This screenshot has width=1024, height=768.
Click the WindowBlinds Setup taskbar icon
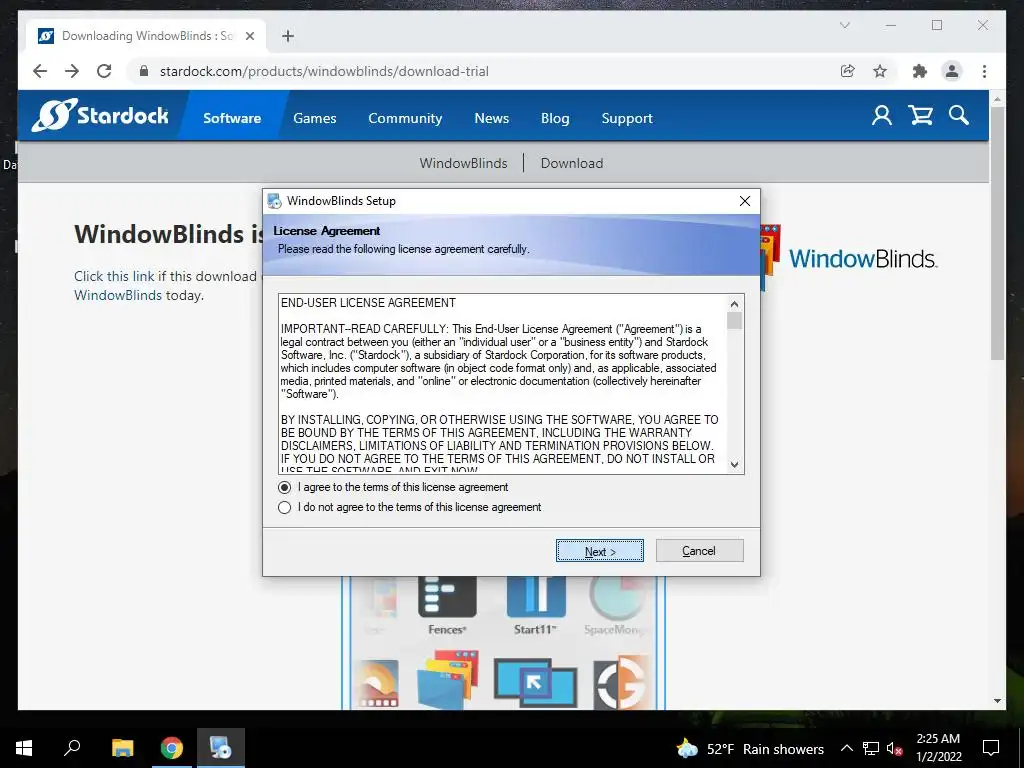tap(221, 748)
